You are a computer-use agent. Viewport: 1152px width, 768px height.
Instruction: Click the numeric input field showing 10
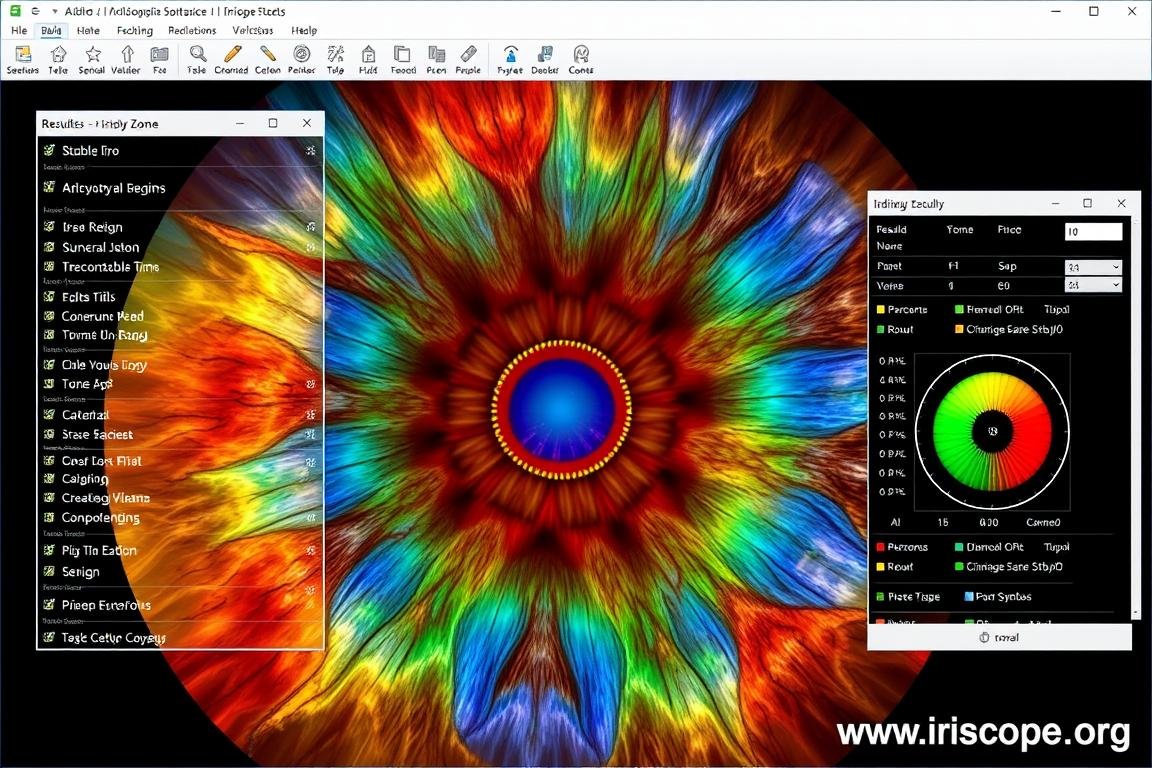[x=1093, y=231]
